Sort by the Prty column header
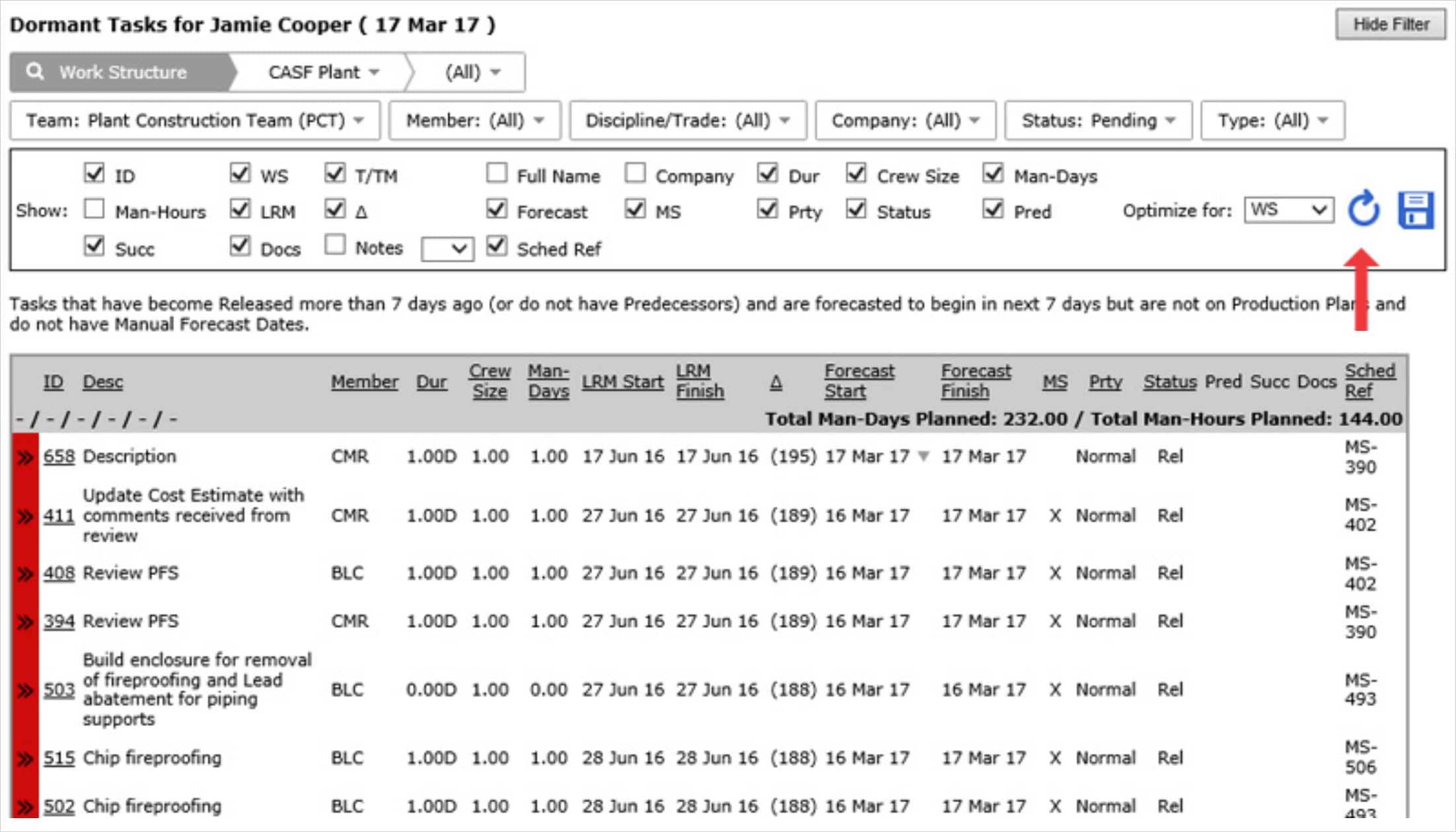The image size is (1456, 832). pyautogui.click(x=1105, y=382)
